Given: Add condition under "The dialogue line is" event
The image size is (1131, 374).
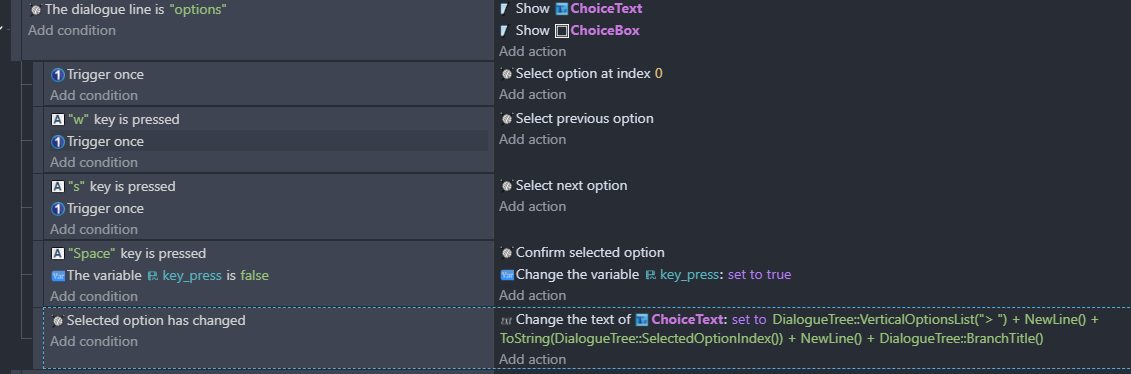Looking at the screenshot, I should click(71, 30).
